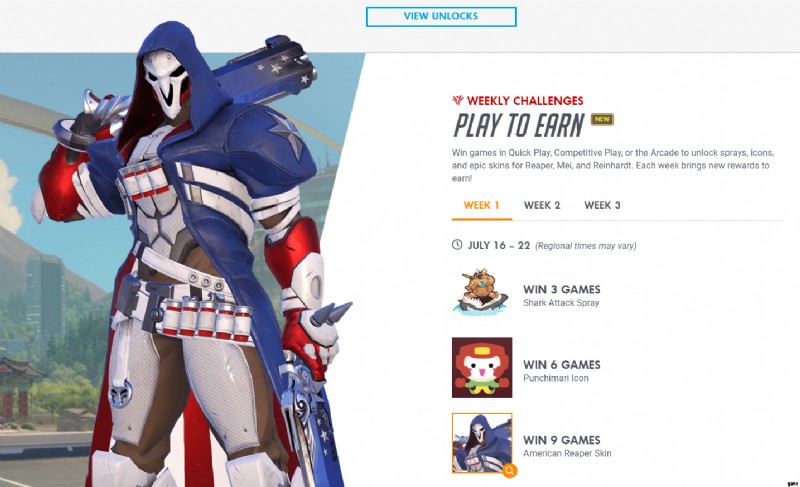The image size is (800, 487).
Task: Click the orange magnifier zoom icon
Action: click(509, 471)
